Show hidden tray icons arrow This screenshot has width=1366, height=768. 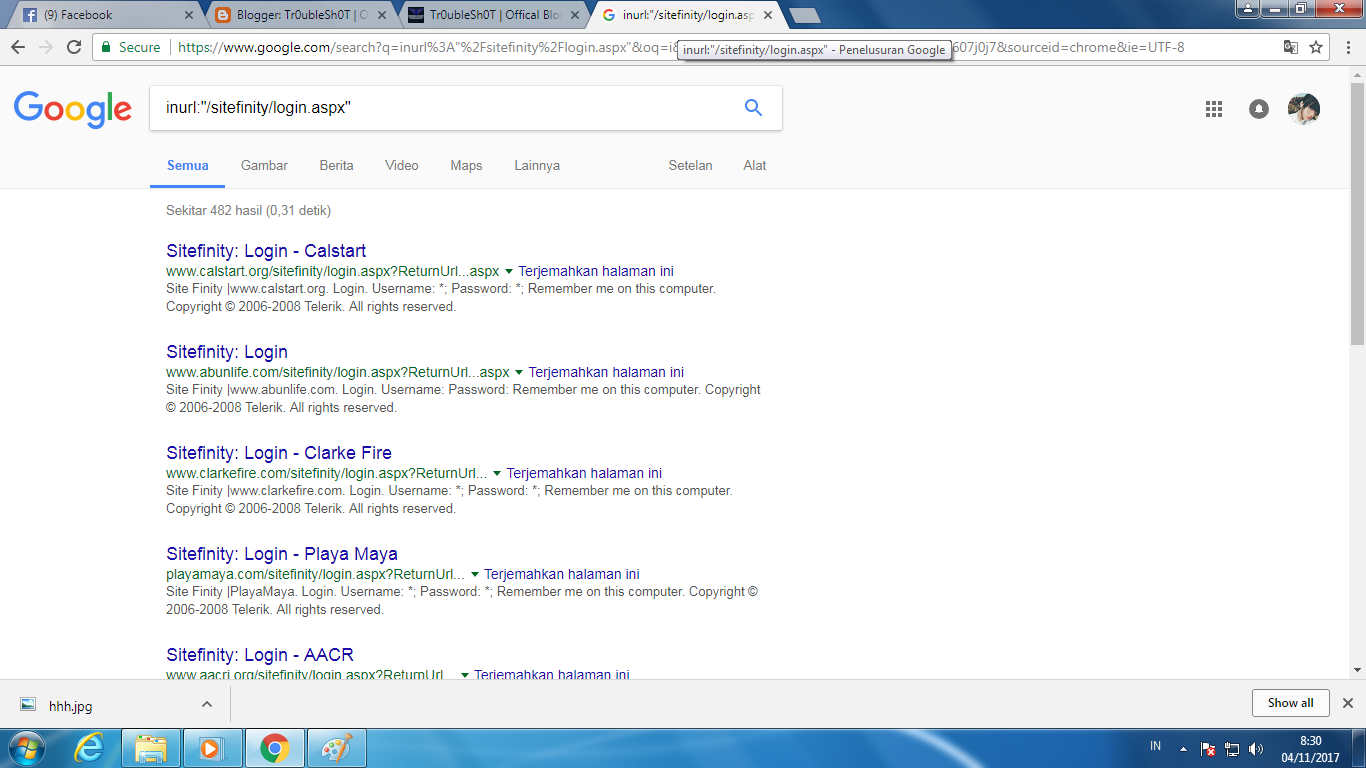1184,749
